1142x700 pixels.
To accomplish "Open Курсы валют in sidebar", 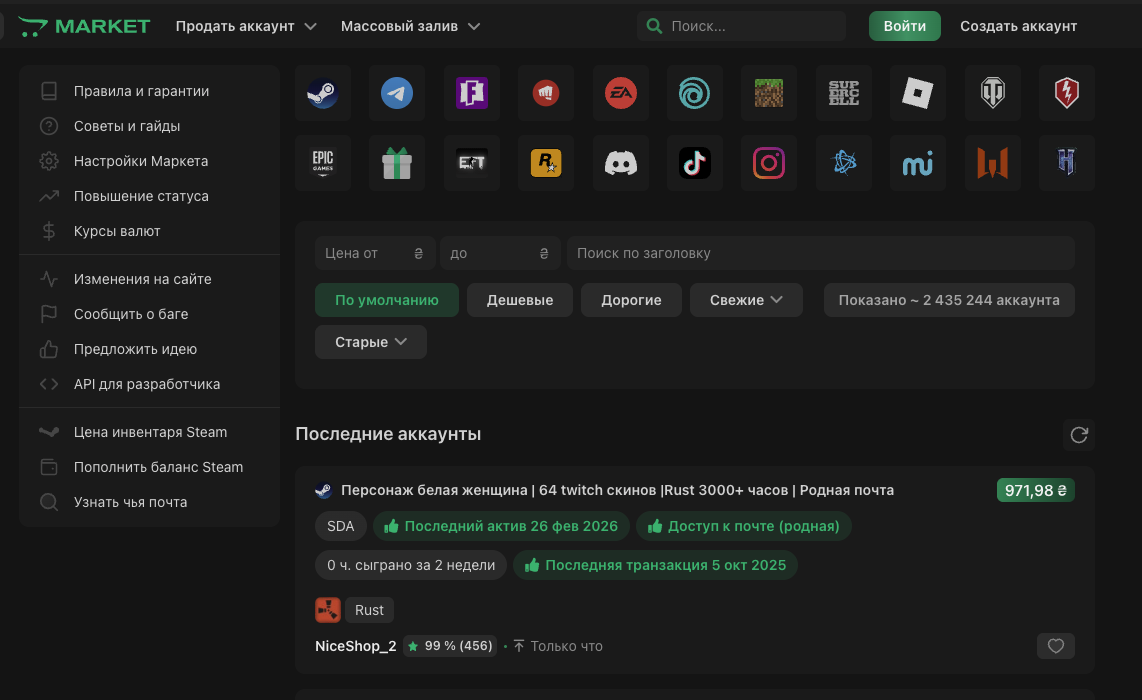I will [x=149, y=231].
